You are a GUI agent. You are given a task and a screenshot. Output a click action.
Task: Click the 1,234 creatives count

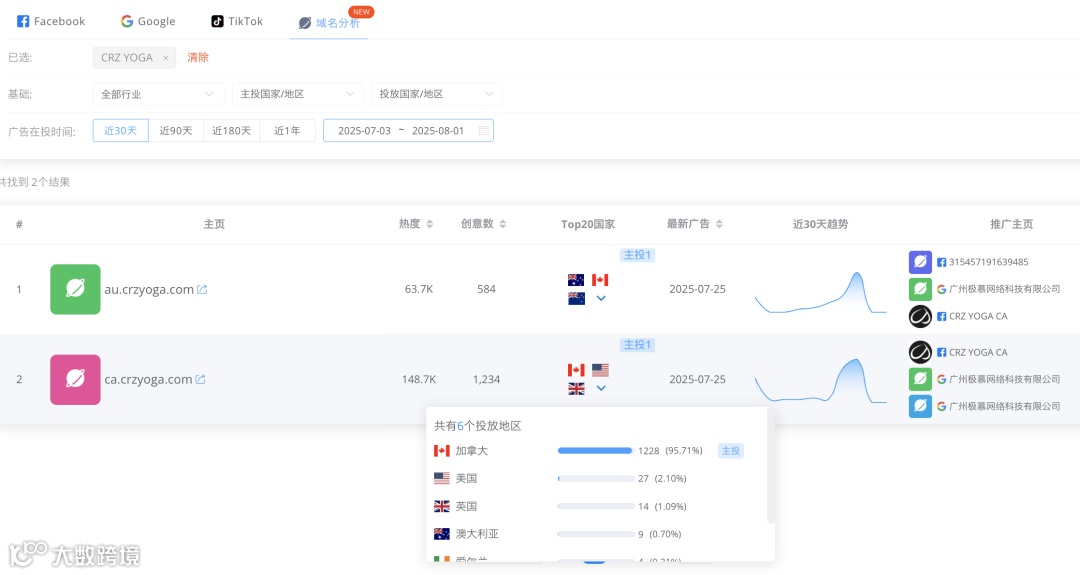[486, 379]
